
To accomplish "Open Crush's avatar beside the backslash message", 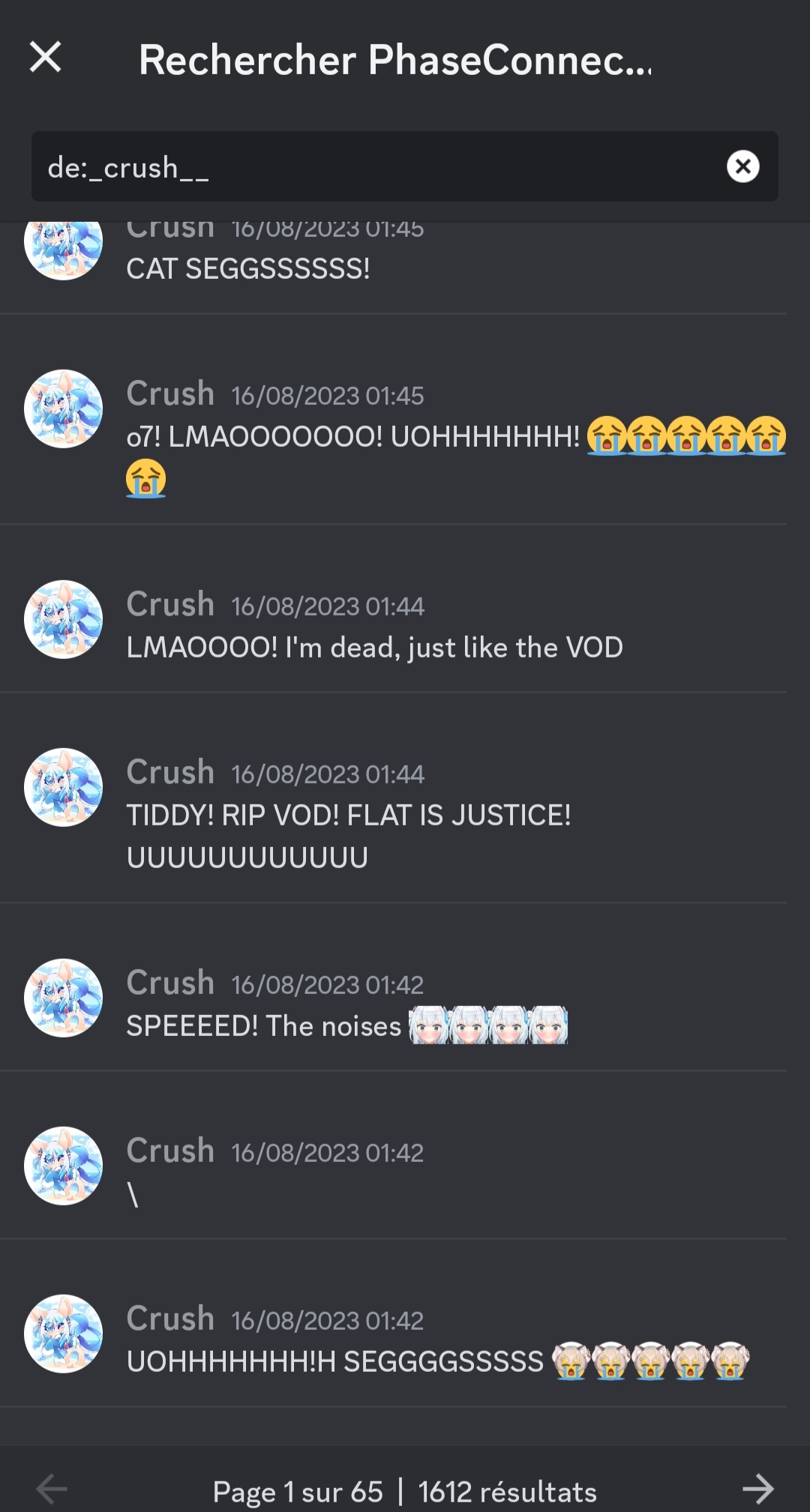I will [63, 1166].
